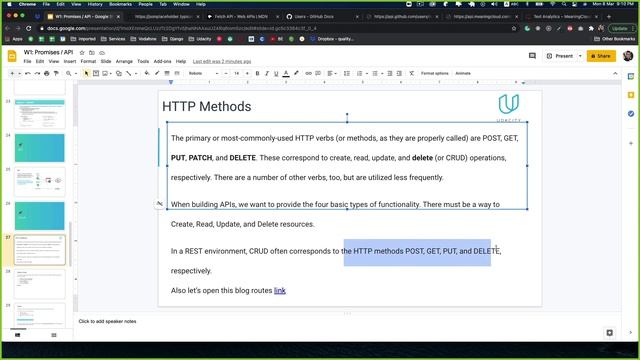Insert a link with the chain icon
Viewport: 640px width, 360px height.
tap(309, 73)
